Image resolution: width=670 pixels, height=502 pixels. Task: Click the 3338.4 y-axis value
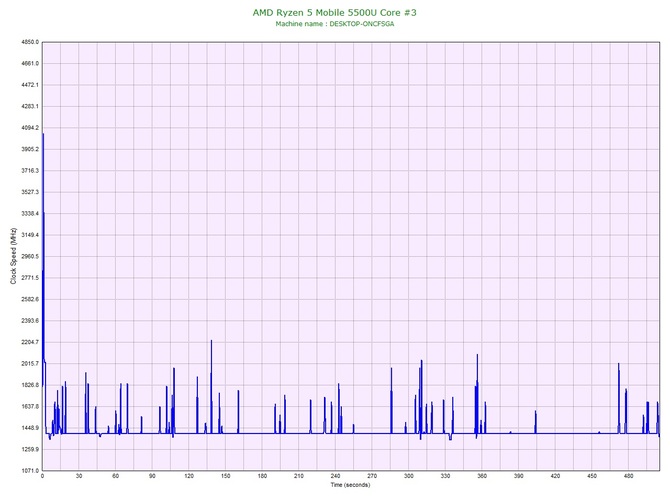[29, 213]
